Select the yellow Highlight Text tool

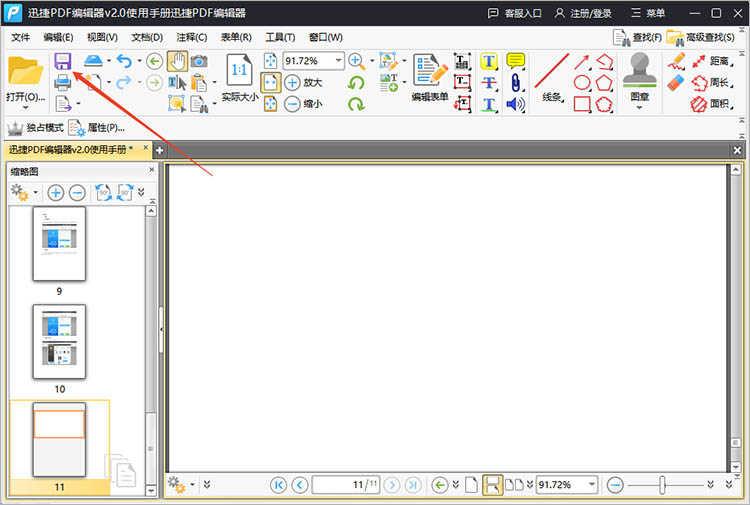point(489,61)
